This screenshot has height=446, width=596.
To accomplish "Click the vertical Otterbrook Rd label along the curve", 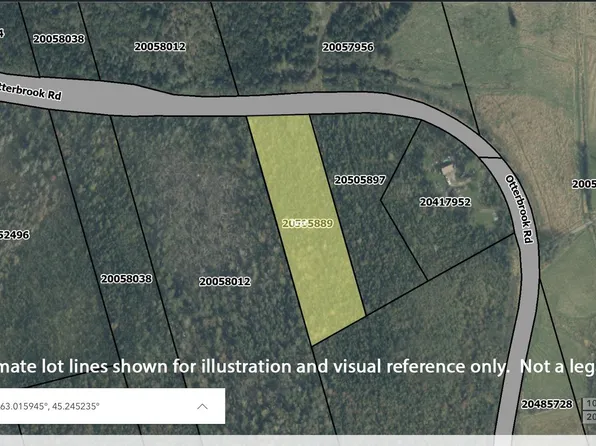I will [x=520, y=208].
